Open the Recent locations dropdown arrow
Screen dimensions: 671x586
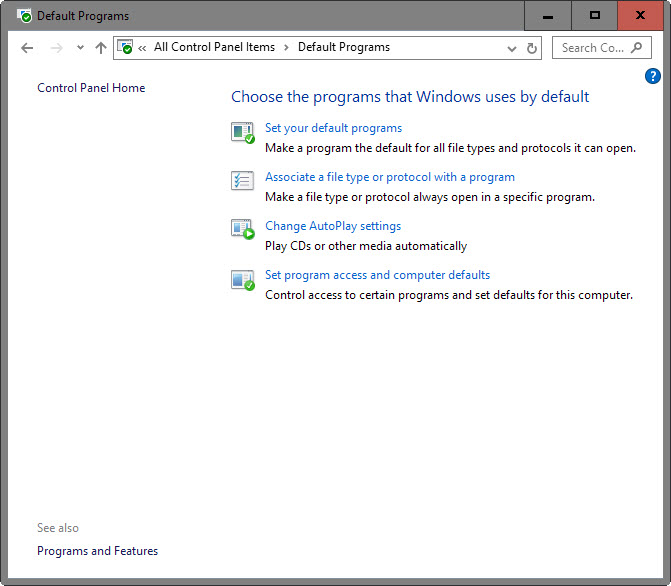[x=80, y=48]
